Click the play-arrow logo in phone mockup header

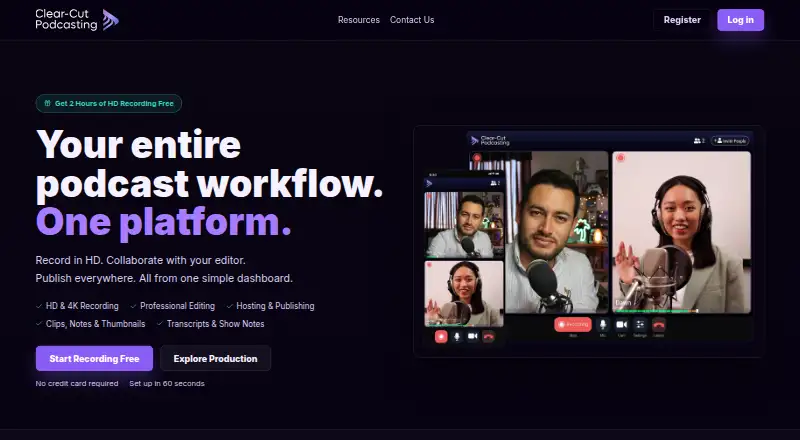click(430, 183)
